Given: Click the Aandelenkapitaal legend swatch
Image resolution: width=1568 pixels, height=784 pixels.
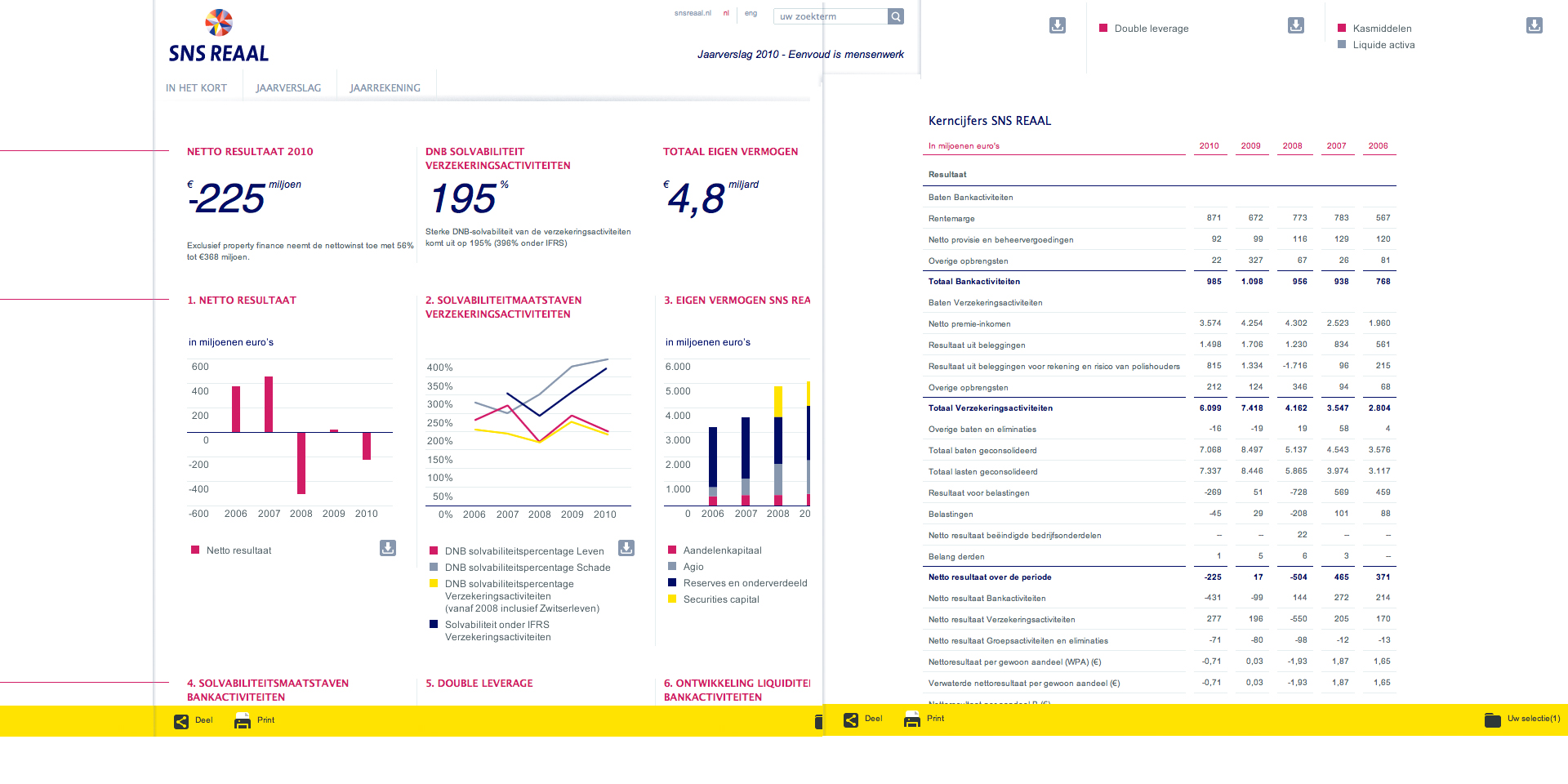Looking at the screenshot, I should (672, 550).
